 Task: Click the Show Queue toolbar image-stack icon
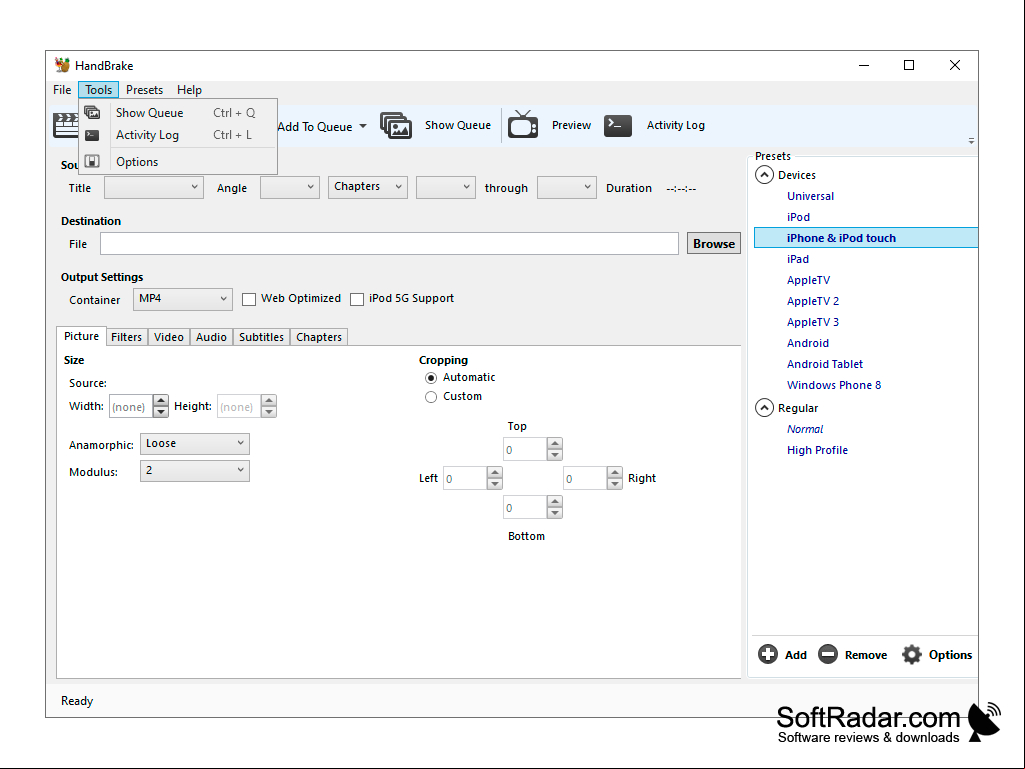point(396,125)
